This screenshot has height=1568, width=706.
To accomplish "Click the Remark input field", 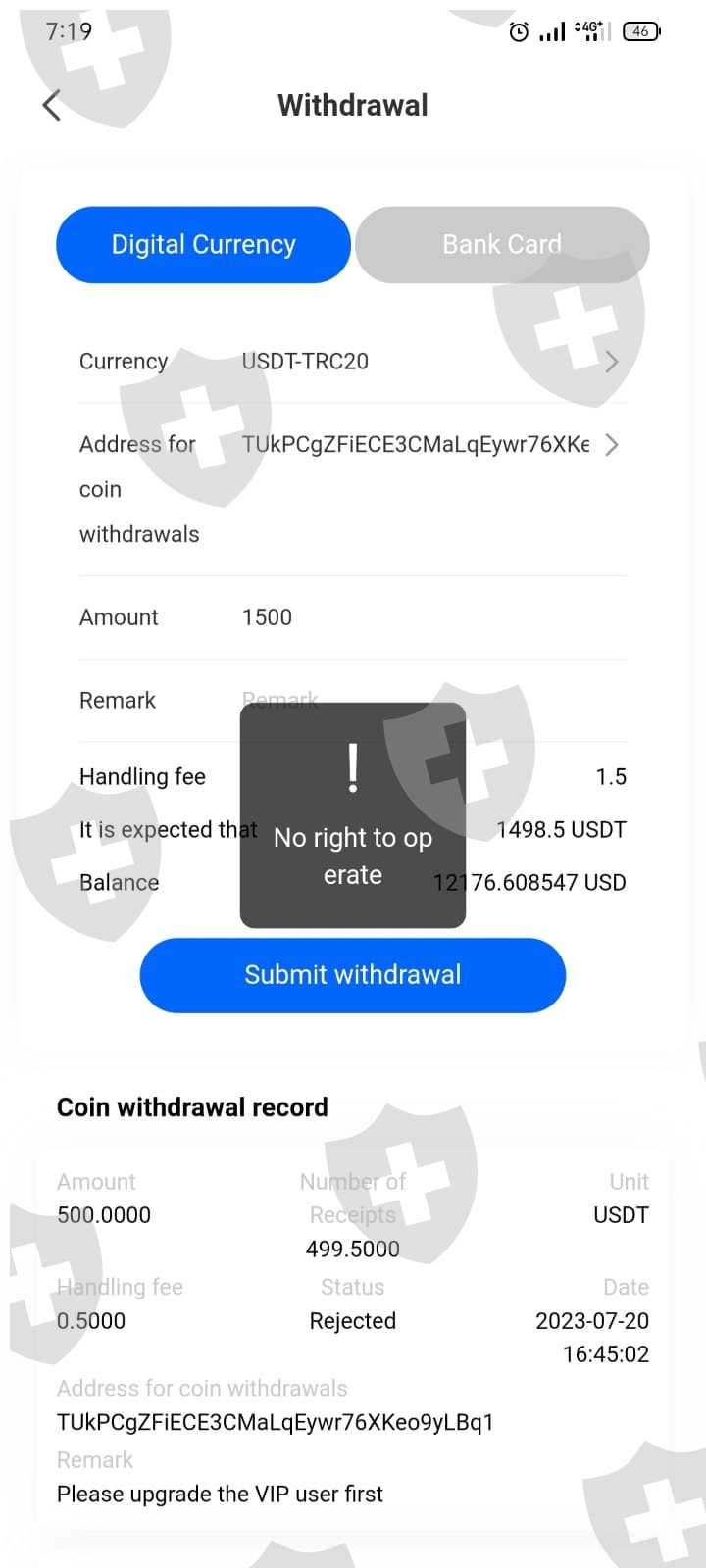I will pyautogui.click(x=431, y=701).
